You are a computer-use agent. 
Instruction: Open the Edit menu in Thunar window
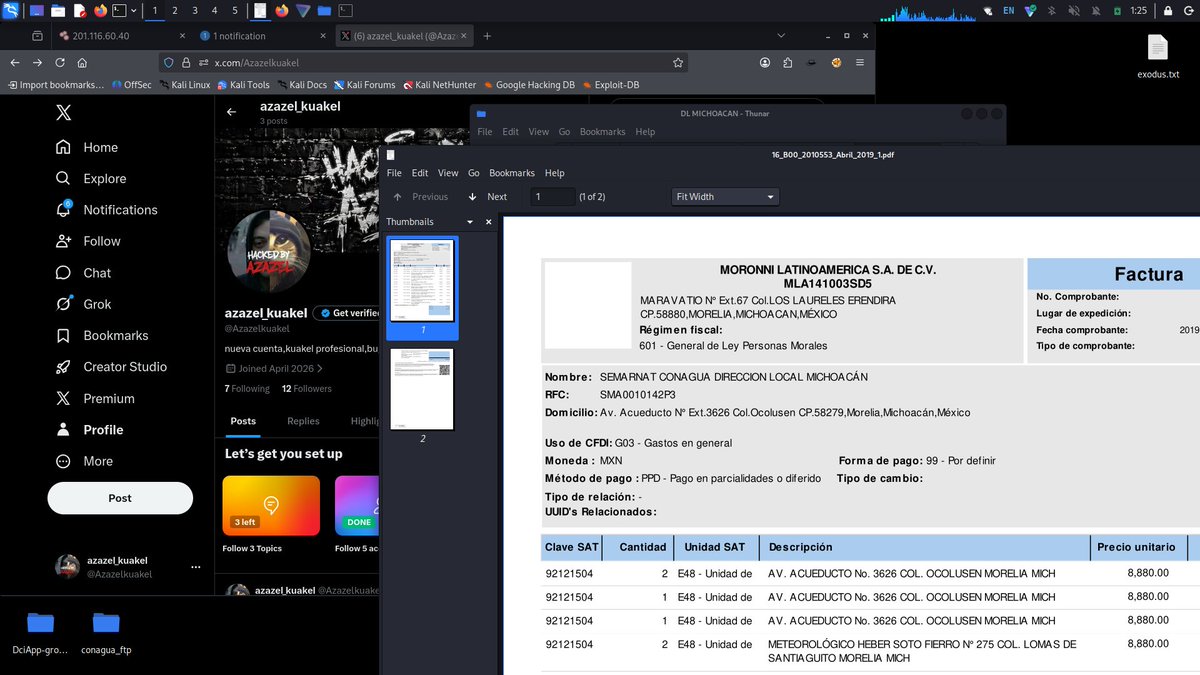point(510,132)
